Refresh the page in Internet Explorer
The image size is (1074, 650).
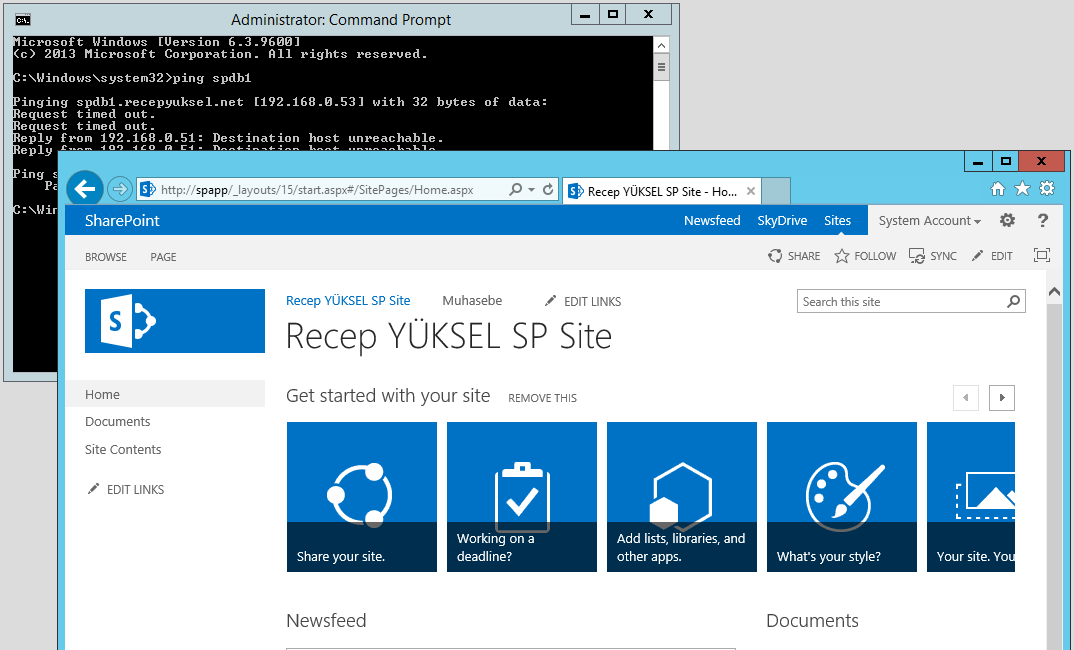coord(548,190)
